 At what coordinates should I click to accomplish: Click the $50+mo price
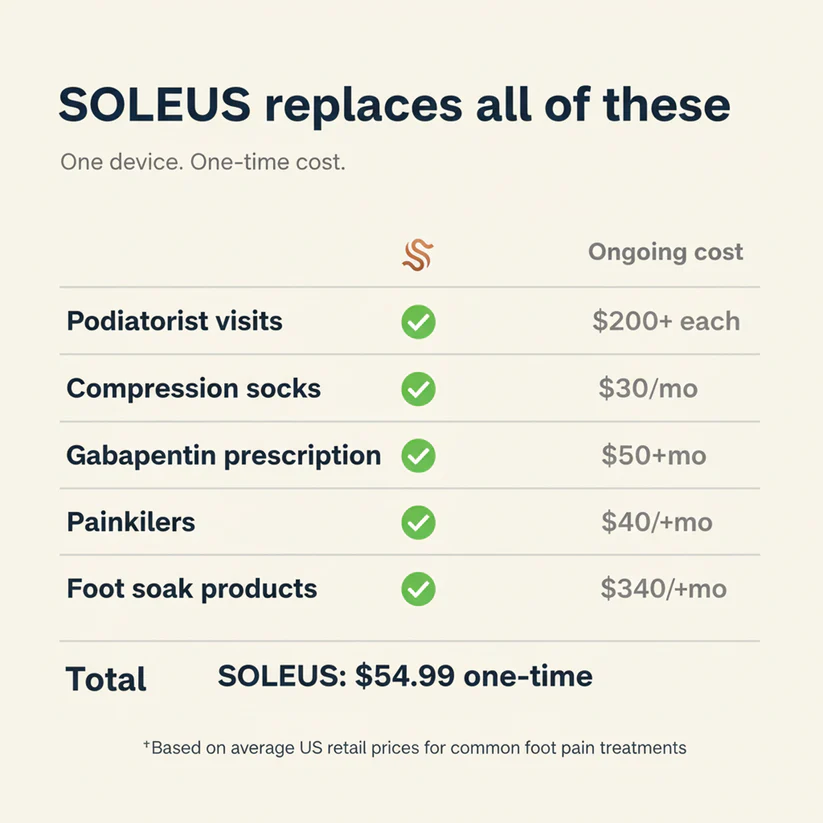(x=654, y=455)
